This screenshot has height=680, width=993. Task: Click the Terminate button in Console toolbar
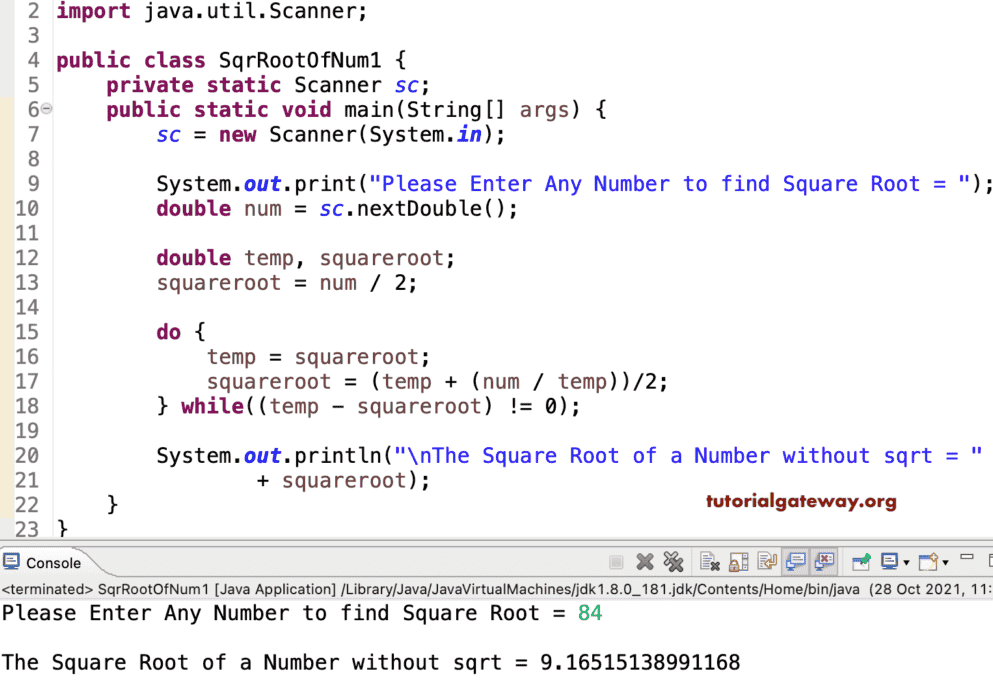coord(615,561)
